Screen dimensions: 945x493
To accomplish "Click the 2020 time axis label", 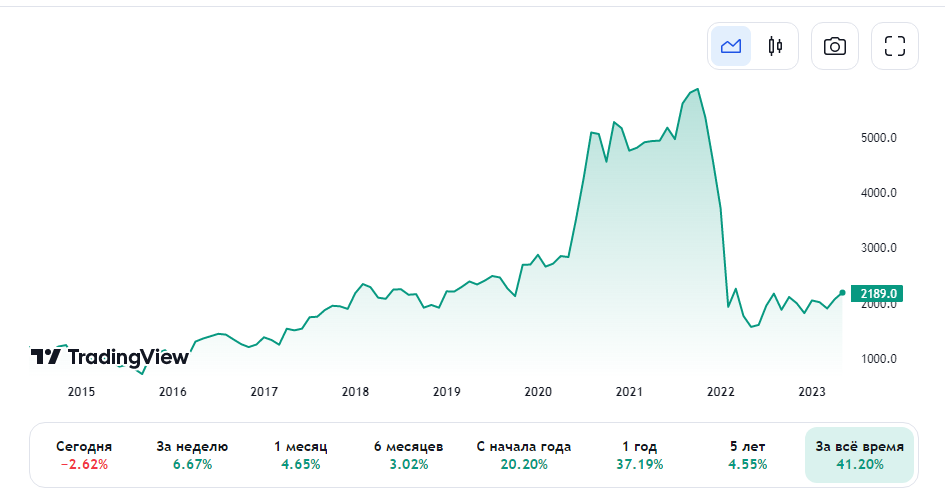I will 538,392.
